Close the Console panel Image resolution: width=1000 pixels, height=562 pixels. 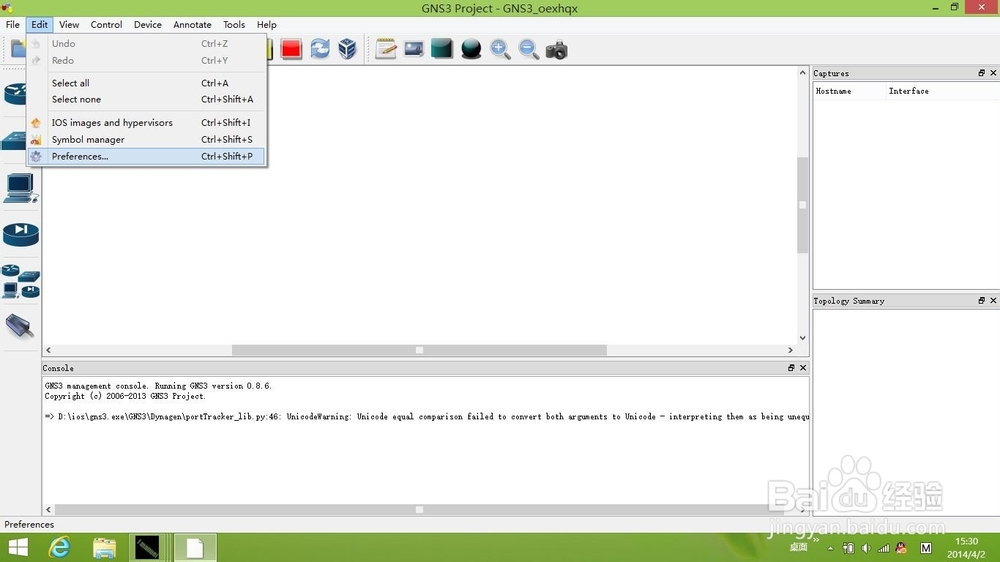pos(803,367)
